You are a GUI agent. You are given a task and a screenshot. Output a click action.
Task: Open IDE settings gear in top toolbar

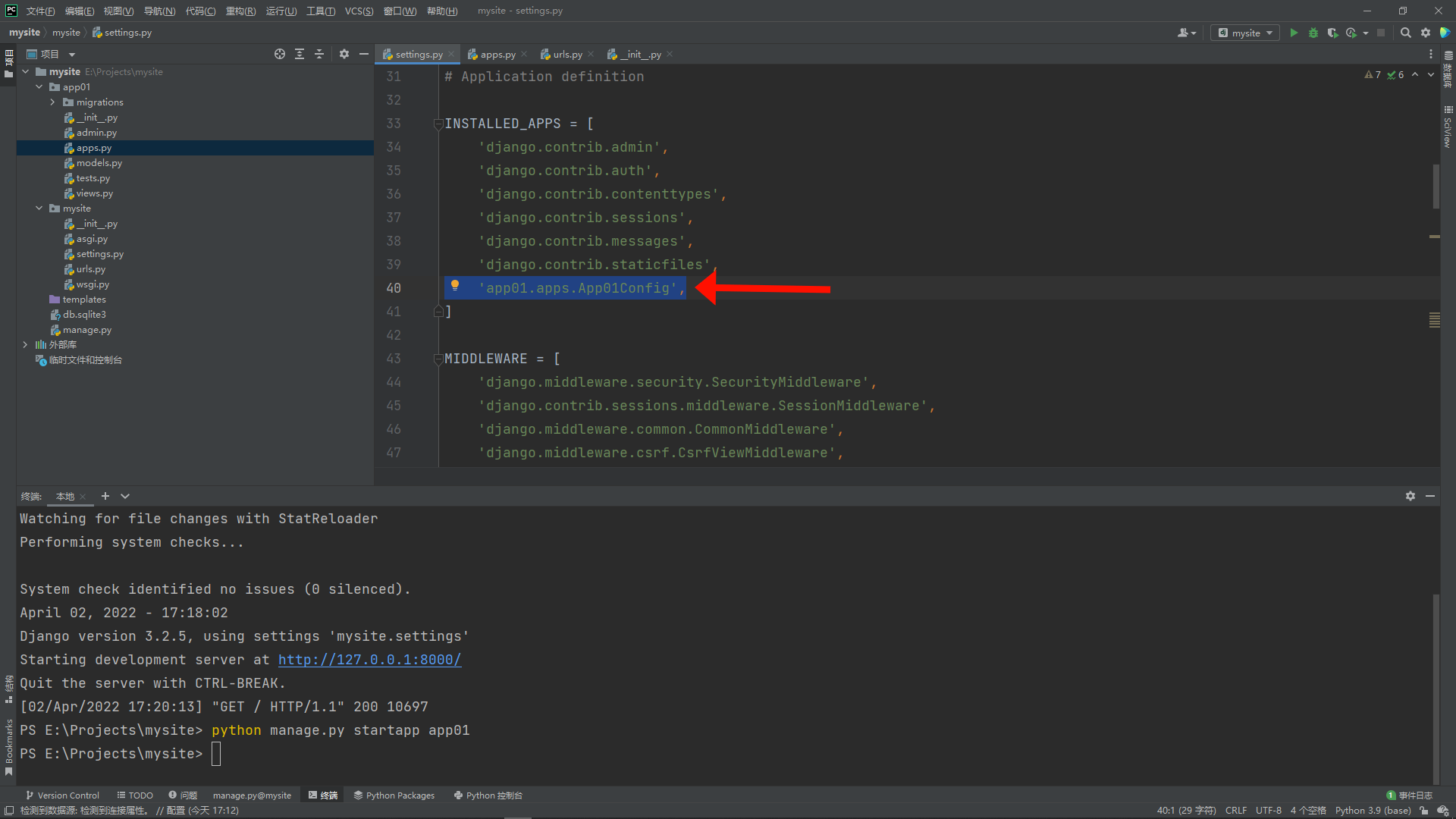[1426, 33]
